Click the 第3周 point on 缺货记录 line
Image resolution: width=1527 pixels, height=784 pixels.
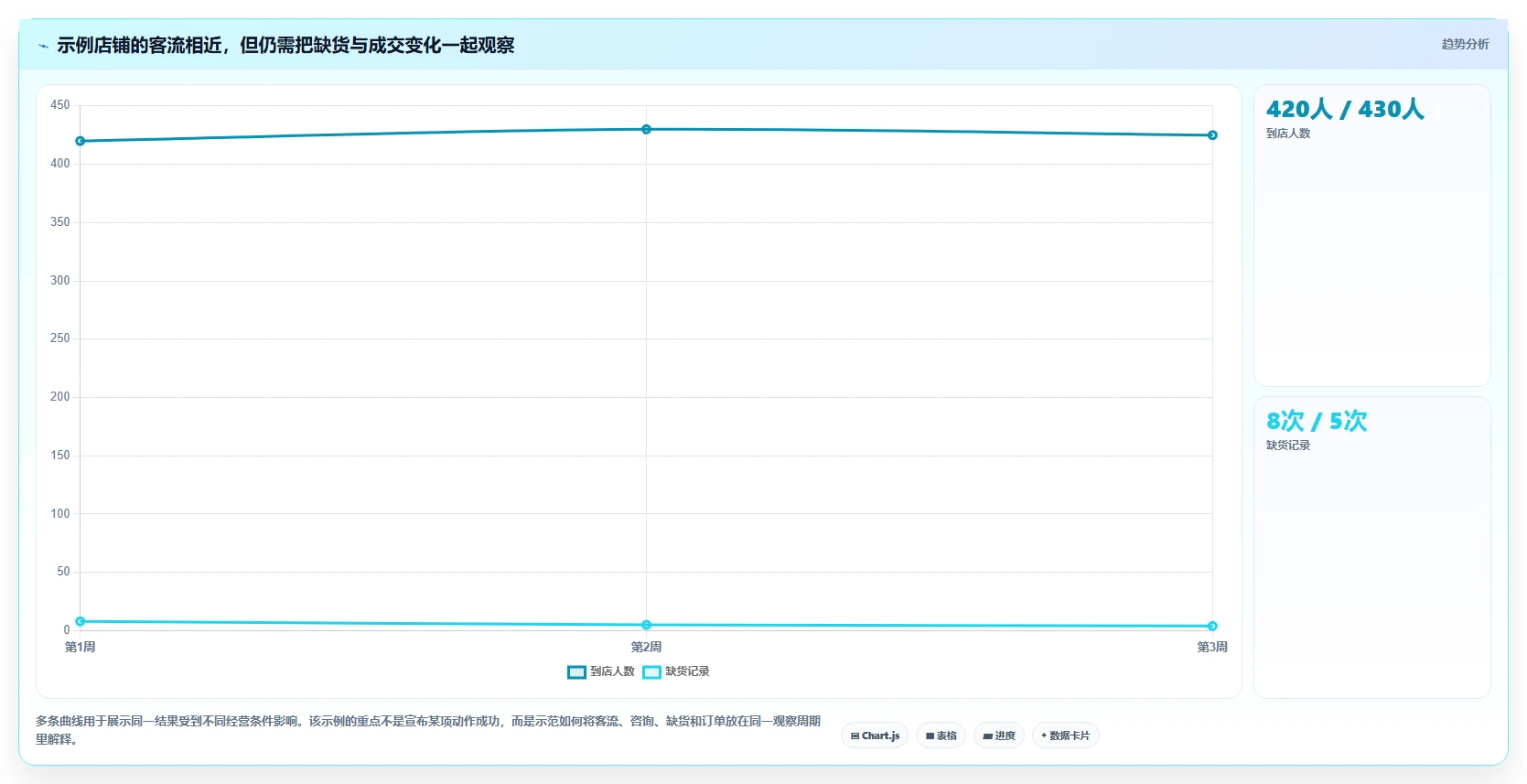(1212, 626)
